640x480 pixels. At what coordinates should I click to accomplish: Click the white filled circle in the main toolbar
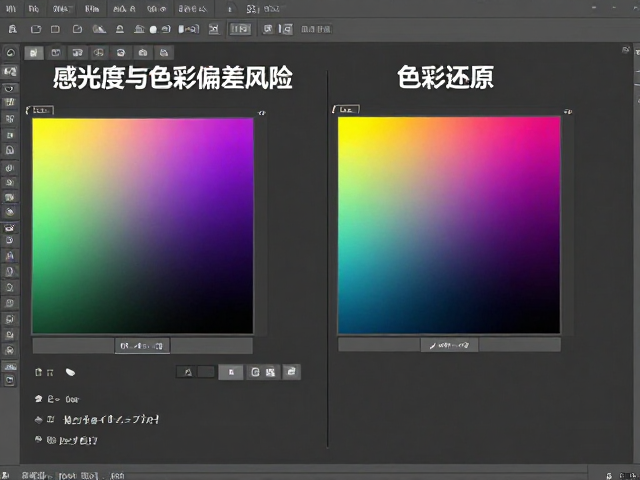153,29
